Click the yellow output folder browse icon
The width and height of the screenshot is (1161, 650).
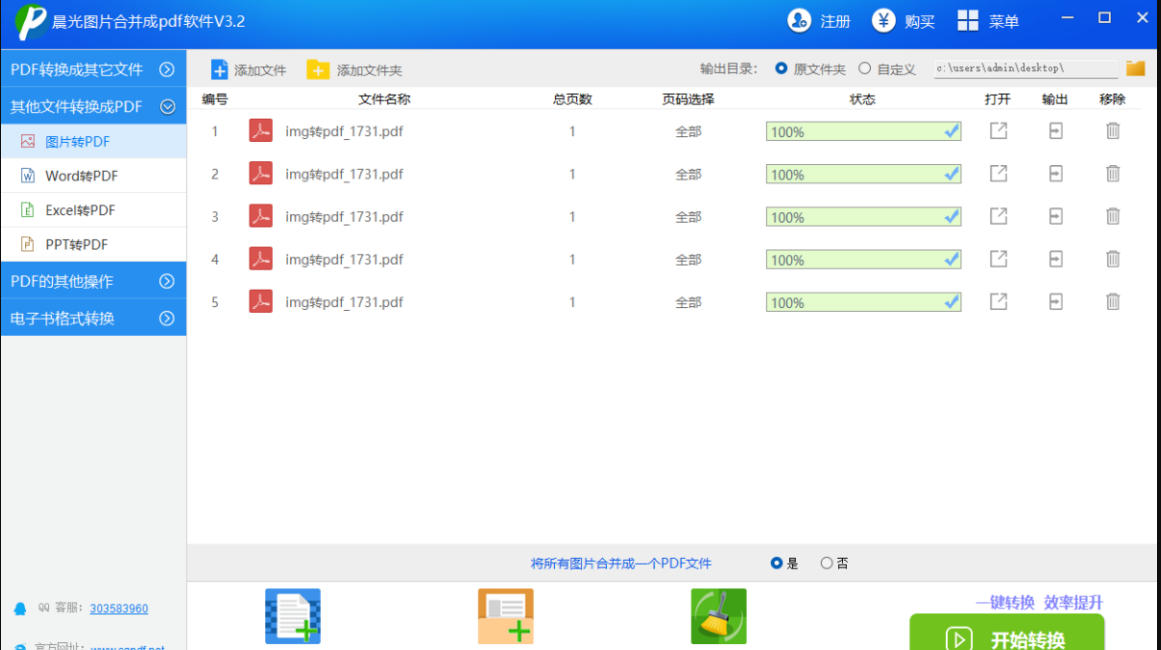[1135, 69]
